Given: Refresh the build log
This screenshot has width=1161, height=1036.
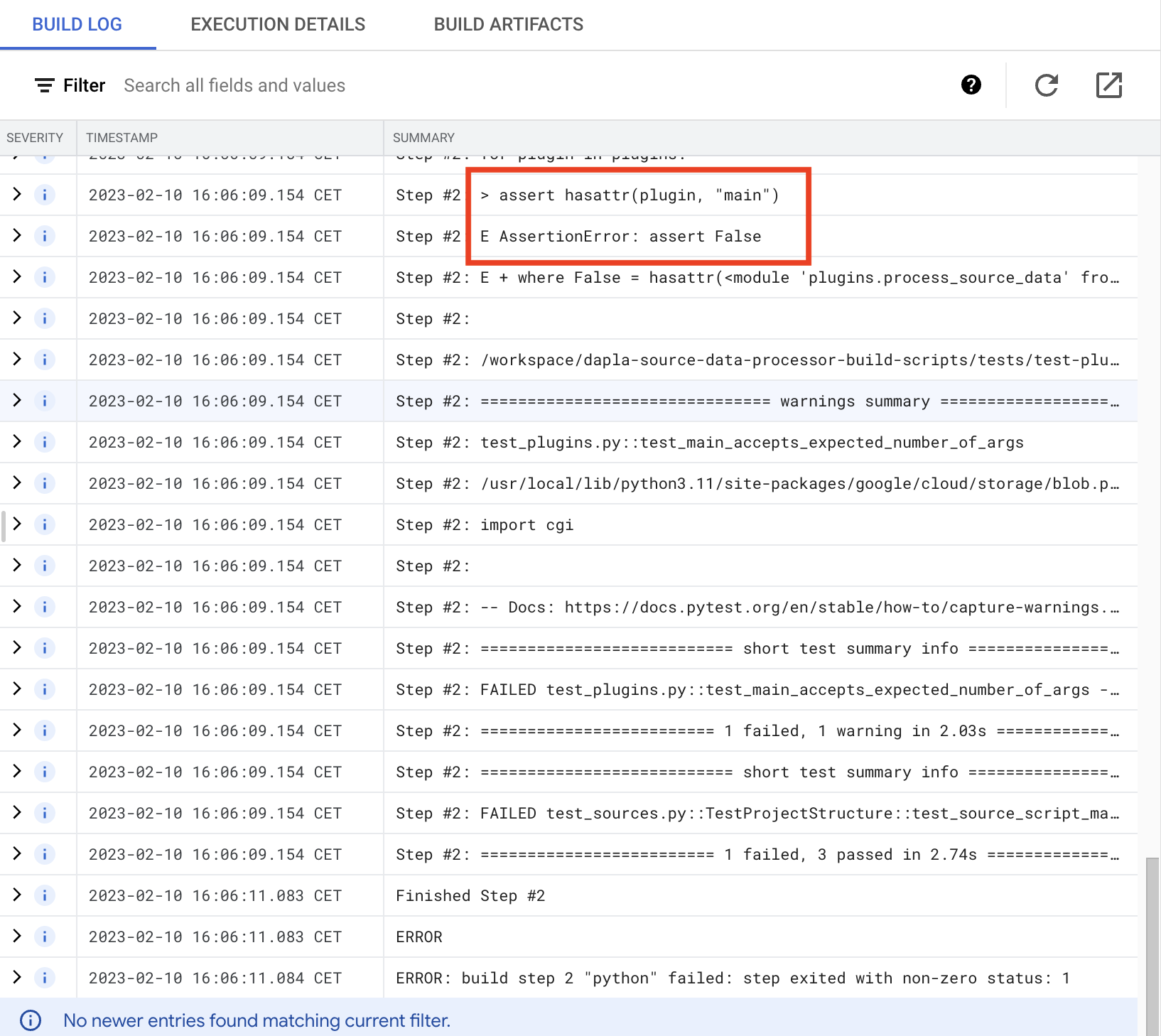Looking at the screenshot, I should point(1047,85).
